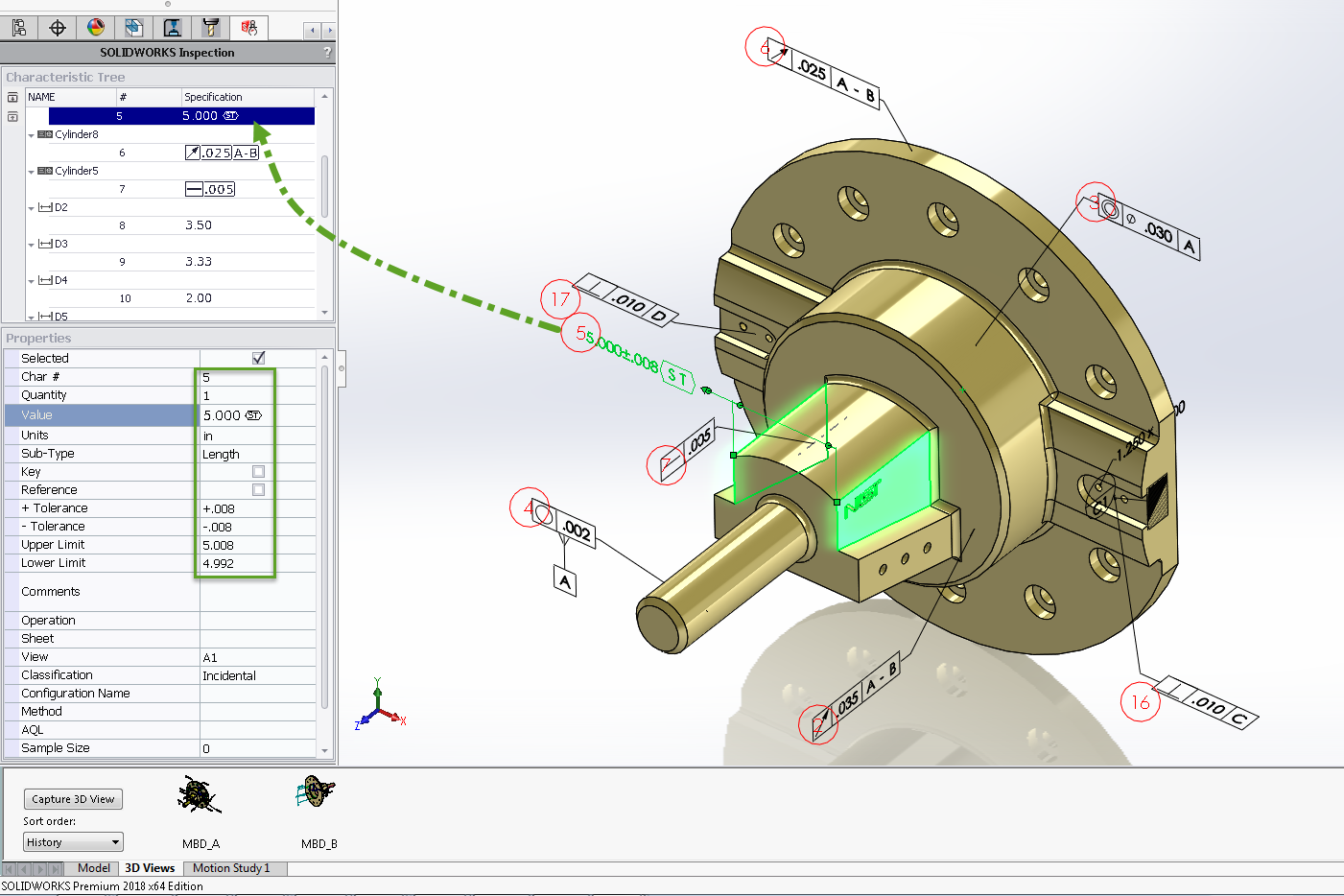This screenshot has width=1344, height=896.
Task: Open the ConfigurationManager crosshair tab
Action: click(58, 28)
